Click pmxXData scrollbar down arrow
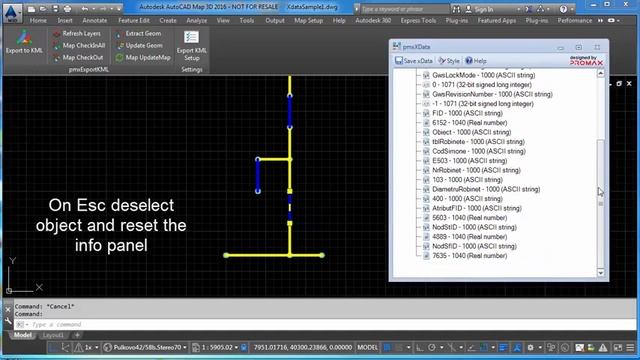The height and width of the screenshot is (360, 640). point(600,273)
